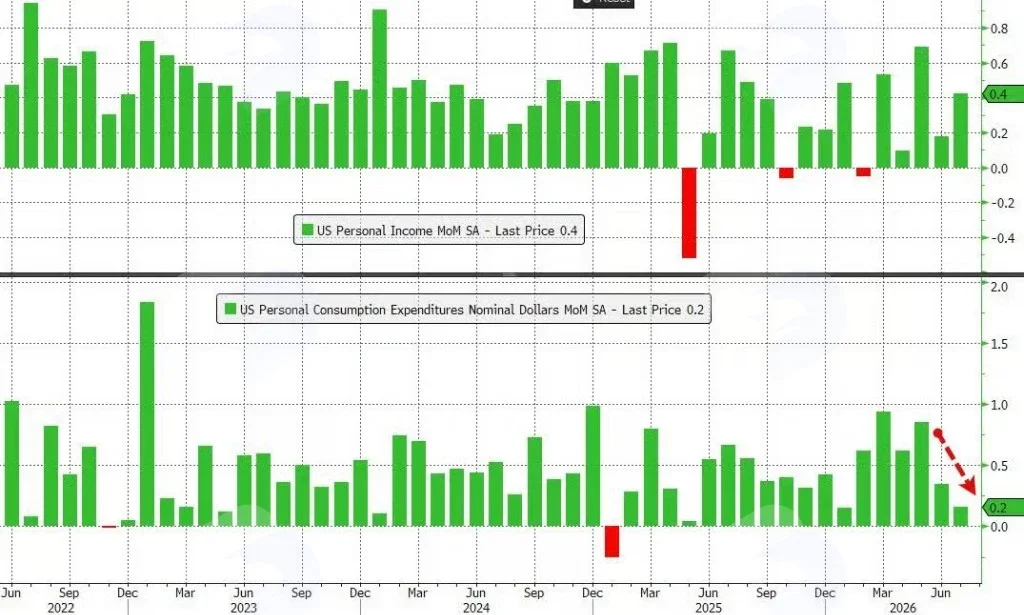Click the tallest consumption bar near Dec 2022
The width and height of the screenshot is (1024, 615).
click(147, 414)
